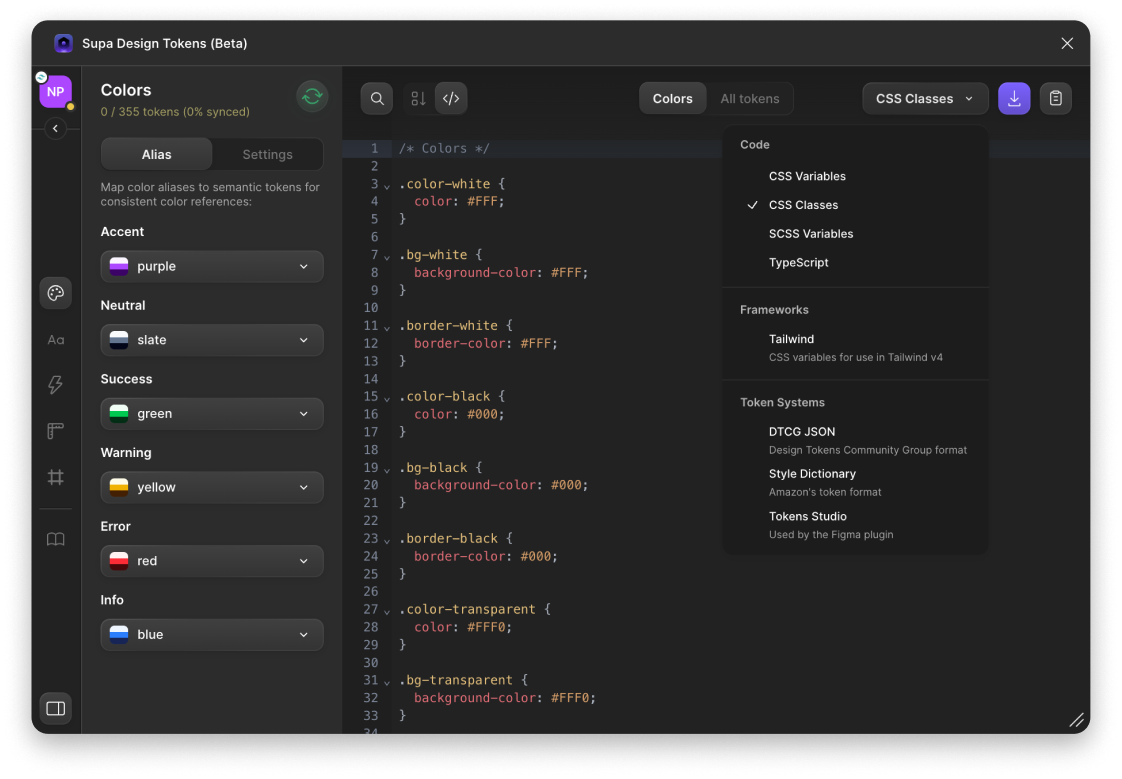Screen dimensions: 1122x779
Task: Open the CSS Classes format dropdown
Action: point(925,99)
